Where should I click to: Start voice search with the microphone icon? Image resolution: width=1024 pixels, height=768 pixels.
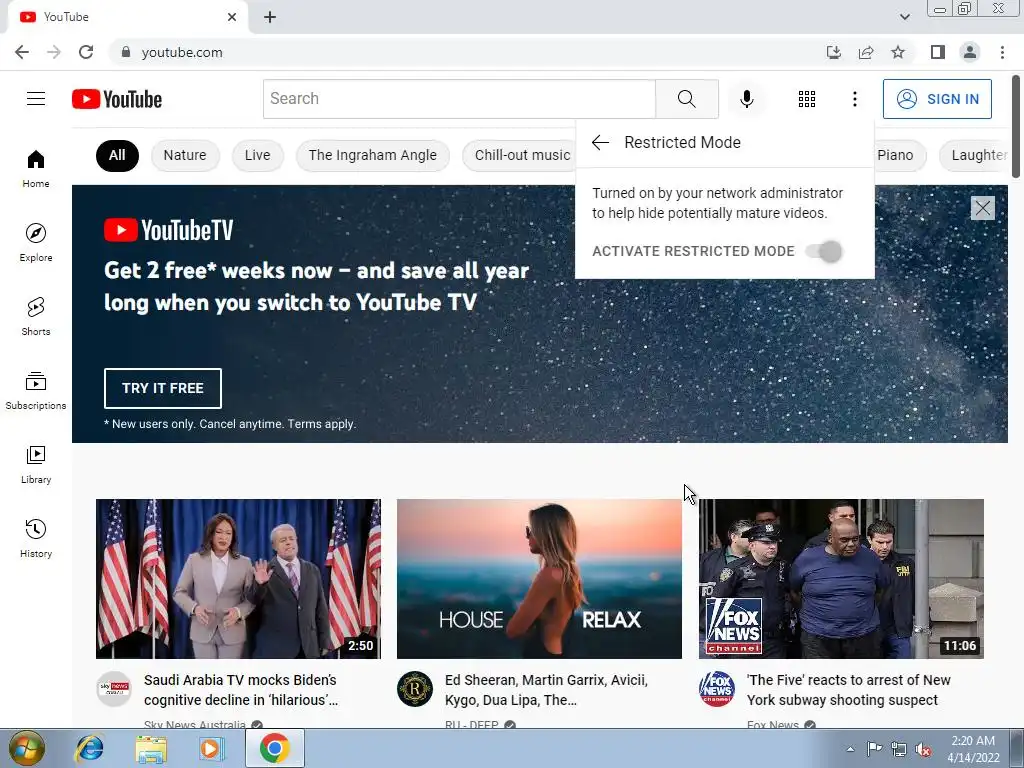pyautogui.click(x=746, y=99)
